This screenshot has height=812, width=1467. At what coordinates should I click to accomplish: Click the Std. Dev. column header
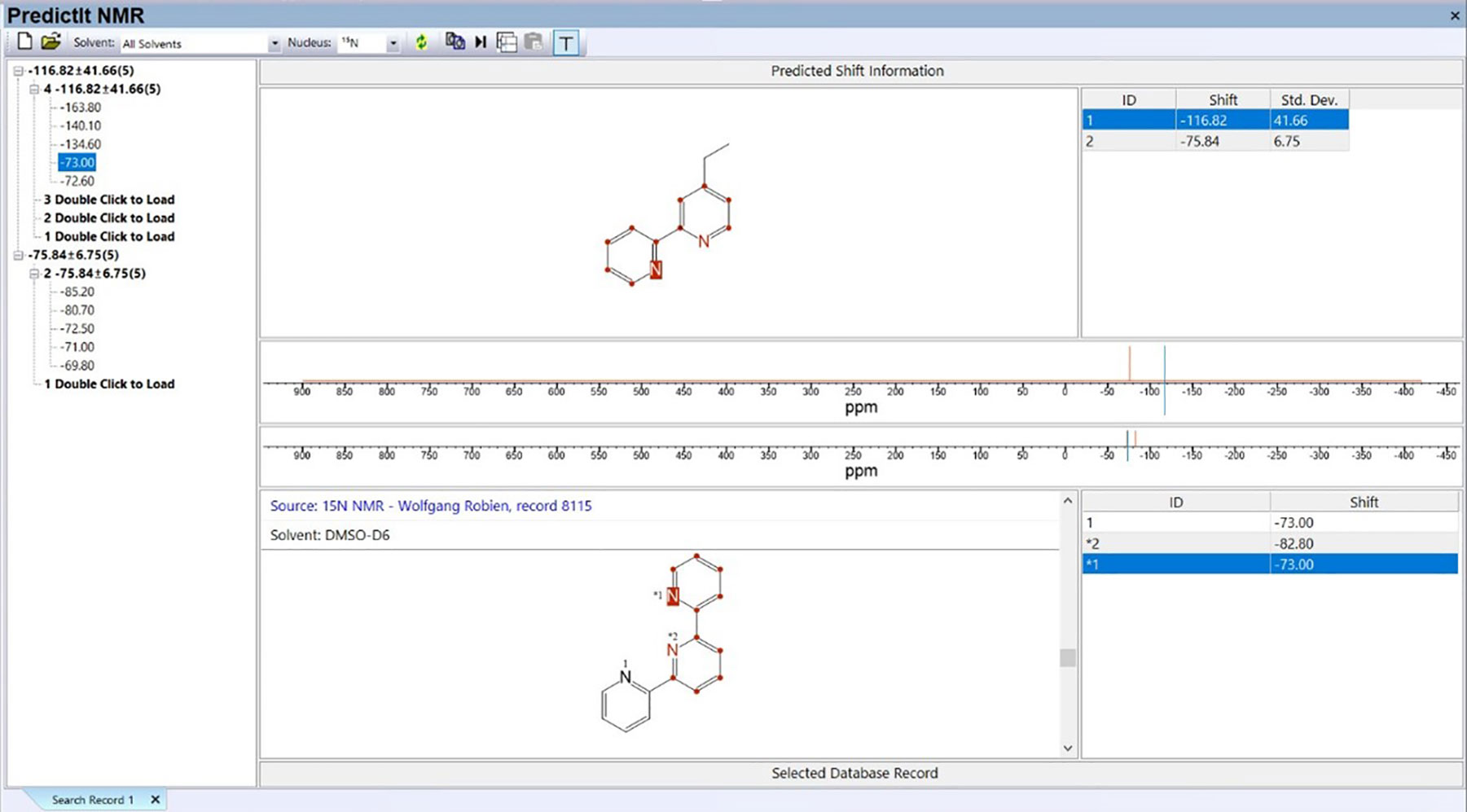(1308, 100)
